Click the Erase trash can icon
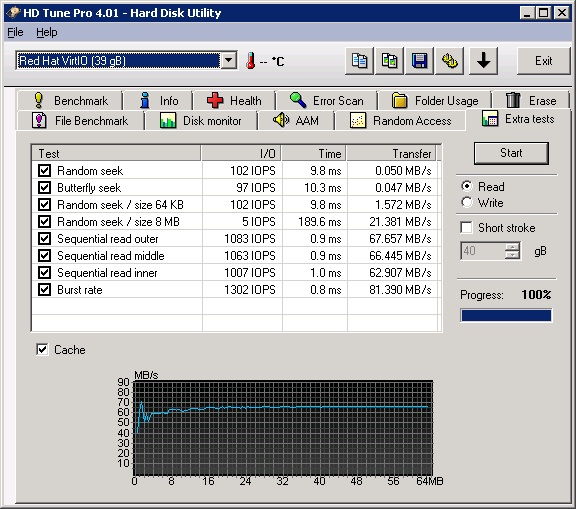The image size is (576, 509). (x=513, y=100)
